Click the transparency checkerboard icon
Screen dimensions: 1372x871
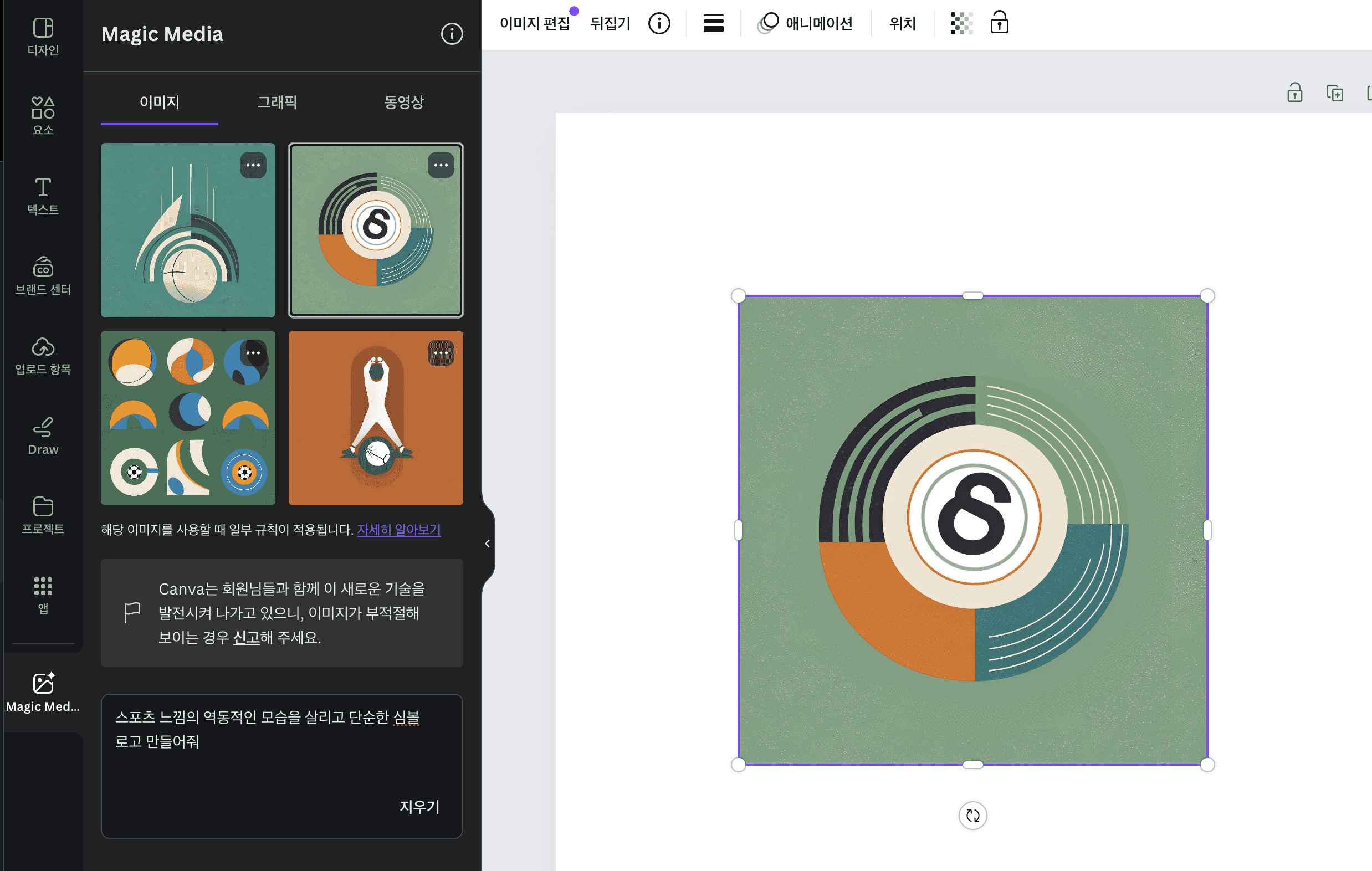961,23
